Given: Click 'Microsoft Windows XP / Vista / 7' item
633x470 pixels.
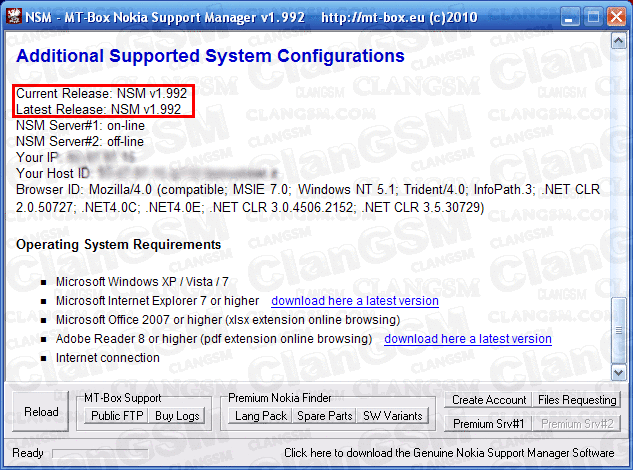Looking at the screenshot, I should pyautogui.click(x=142, y=281).
